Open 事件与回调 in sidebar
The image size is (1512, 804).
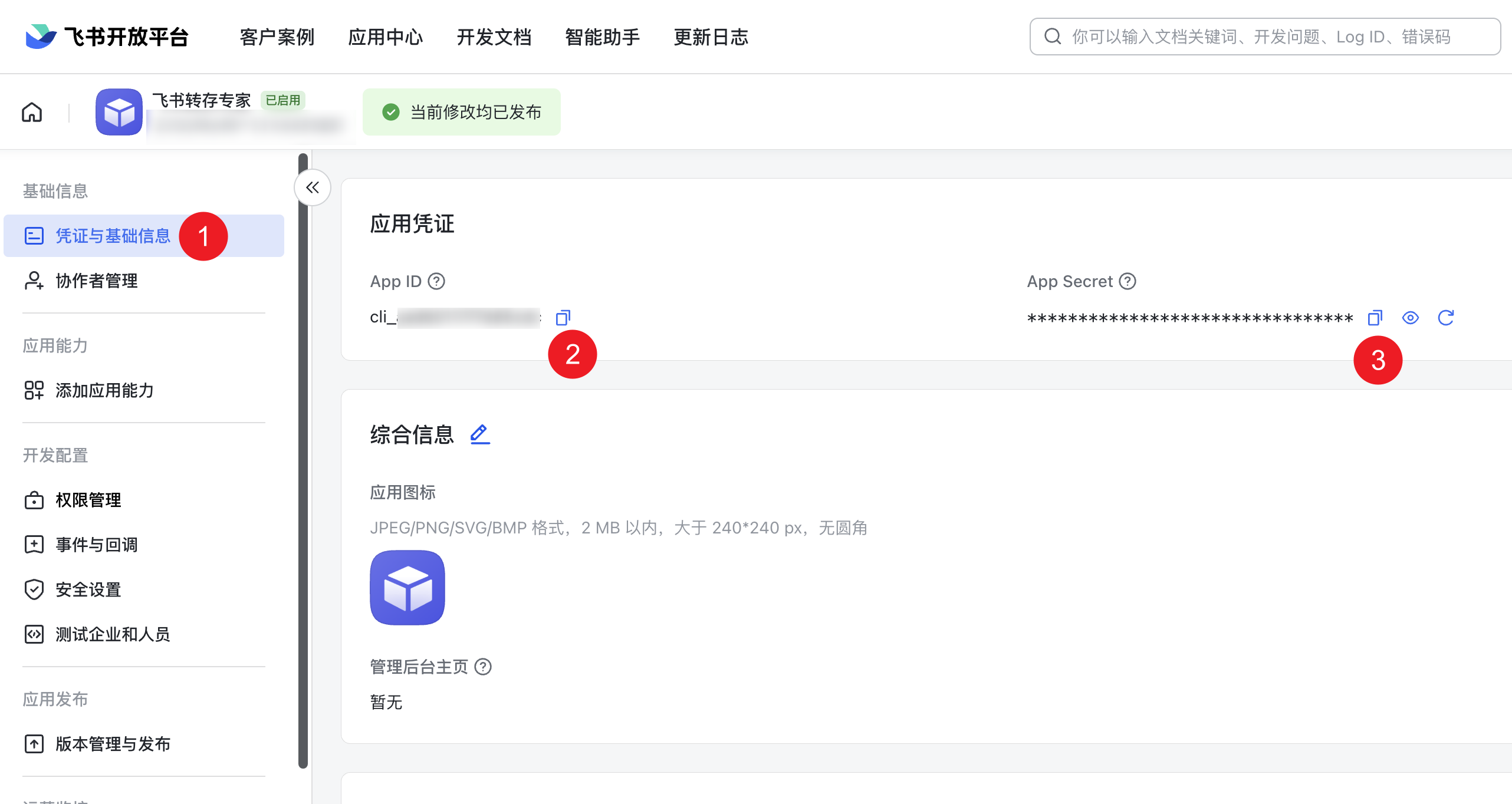tap(144, 545)
